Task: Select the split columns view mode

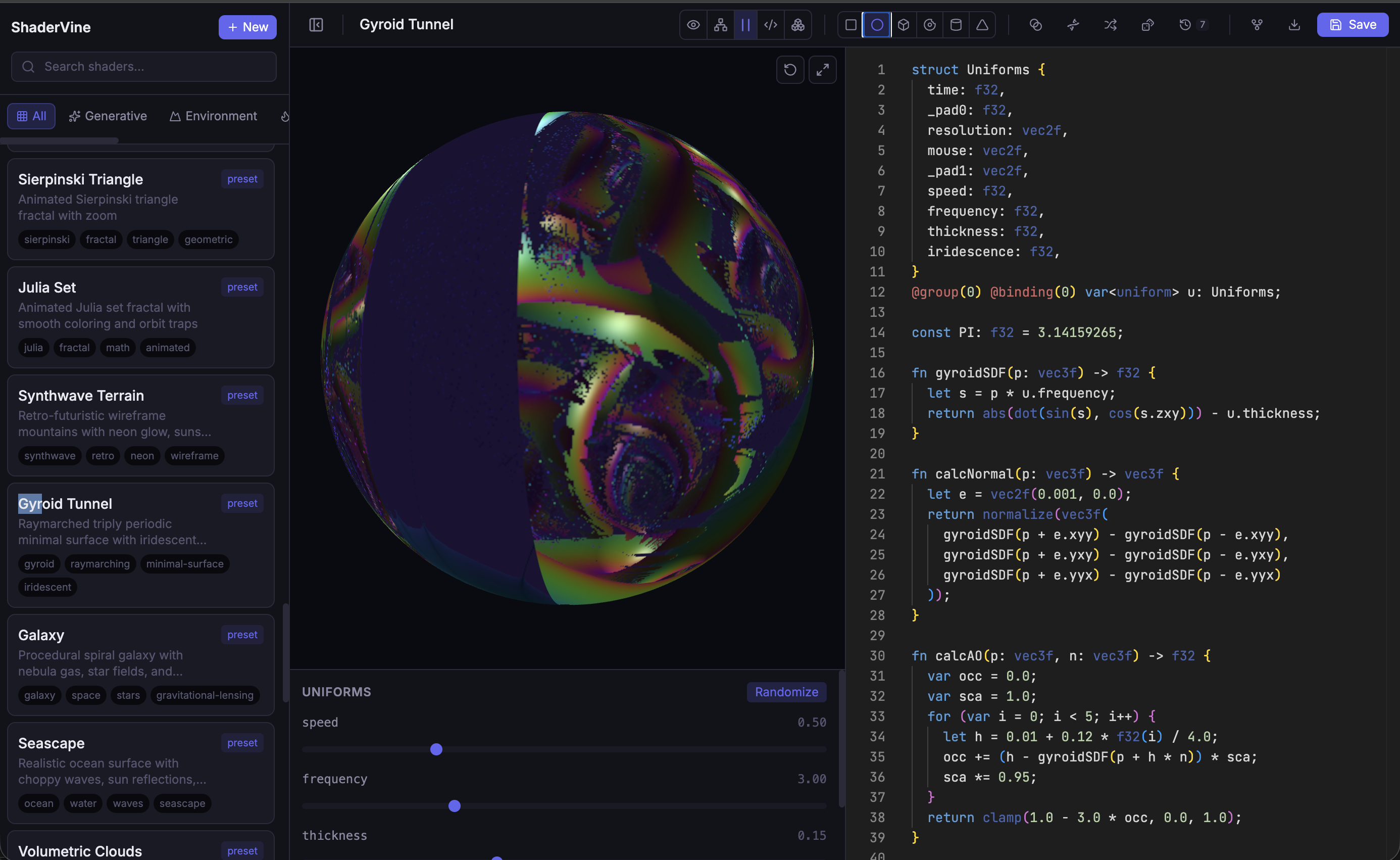Action: [746, 25]
